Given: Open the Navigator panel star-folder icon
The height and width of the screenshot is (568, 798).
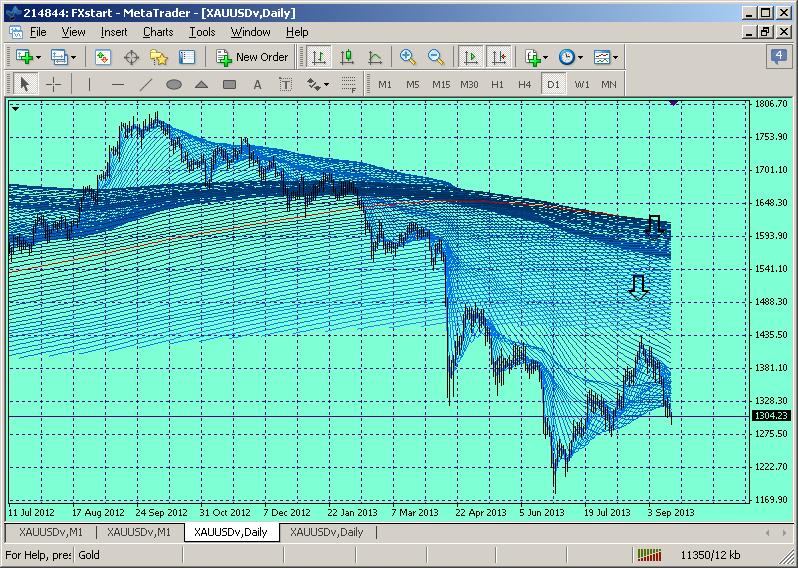Looking at the screenshot, I should click(159, 57).
